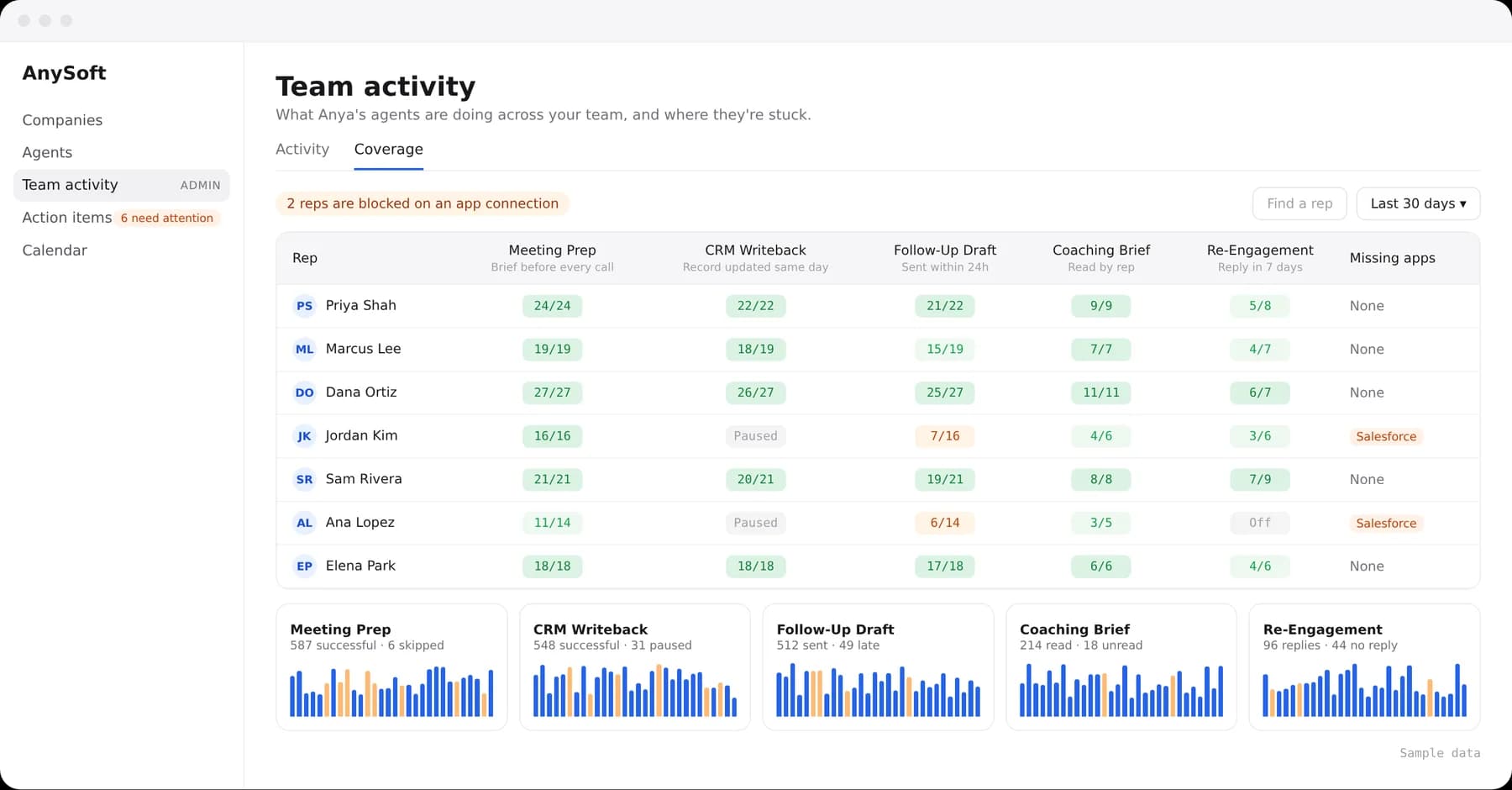Screen dimensions: 1512x790
Task: Click Jordan Kim's Salesforce missing app tag
Action: (1386, 436)
